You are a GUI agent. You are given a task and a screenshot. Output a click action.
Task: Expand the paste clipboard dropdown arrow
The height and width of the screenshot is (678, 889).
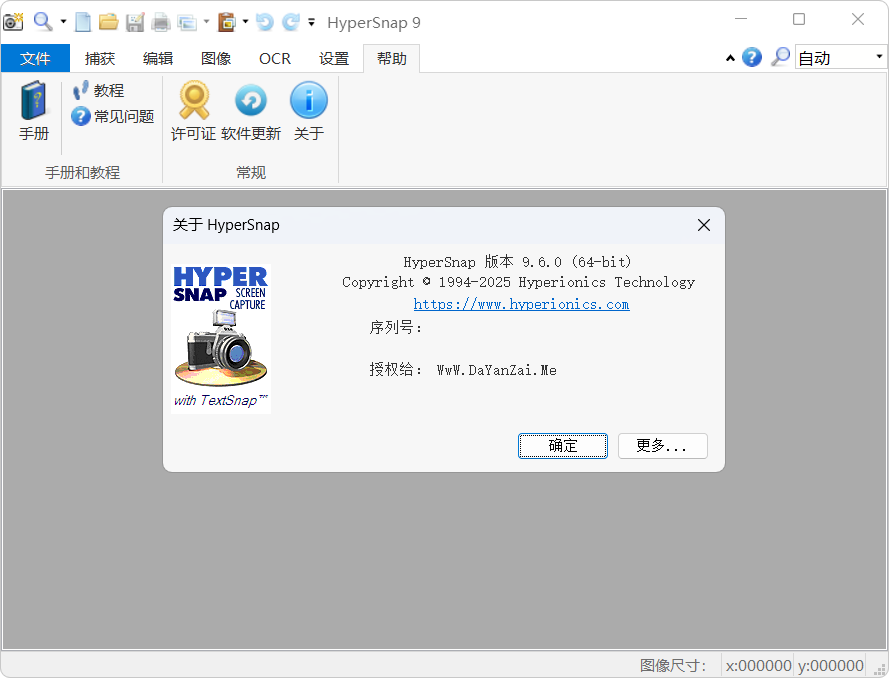pyautogui.click(x=245, y=22)
